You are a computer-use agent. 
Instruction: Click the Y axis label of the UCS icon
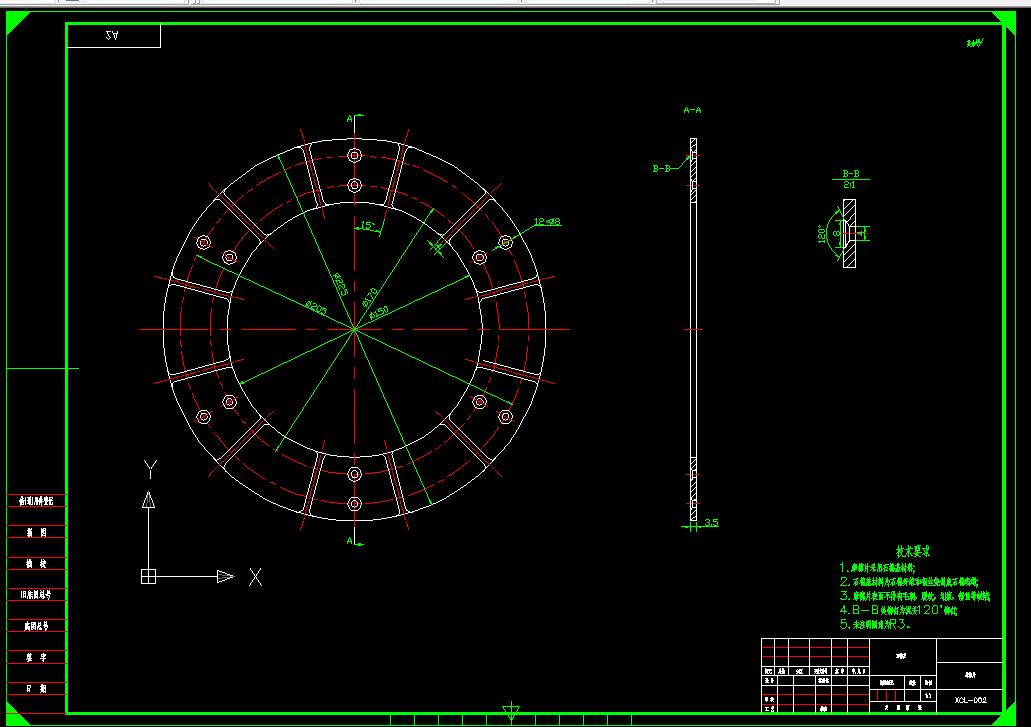(x=151, y=469)
